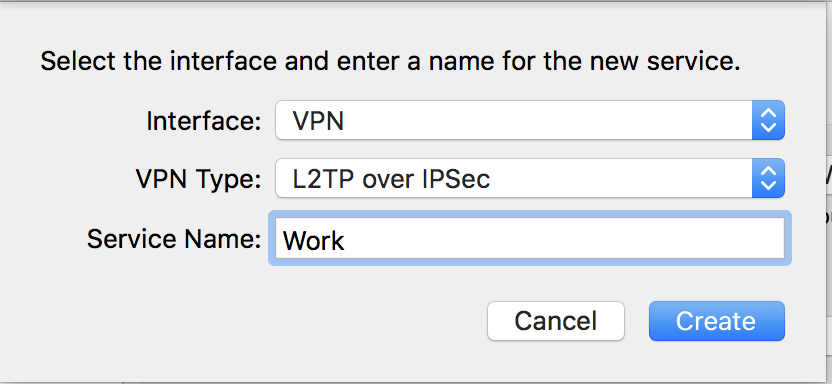Click the VPN Type label
This screenshot has height=384, width=832.
pyautogui.click(x=198, y=179)
